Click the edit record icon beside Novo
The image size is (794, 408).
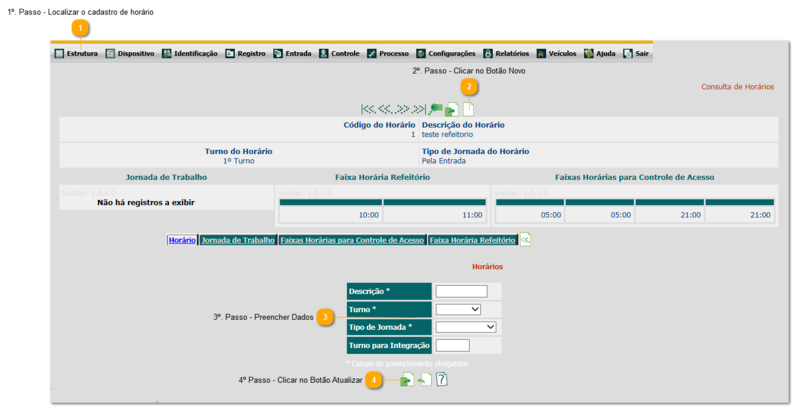point(452,109)
